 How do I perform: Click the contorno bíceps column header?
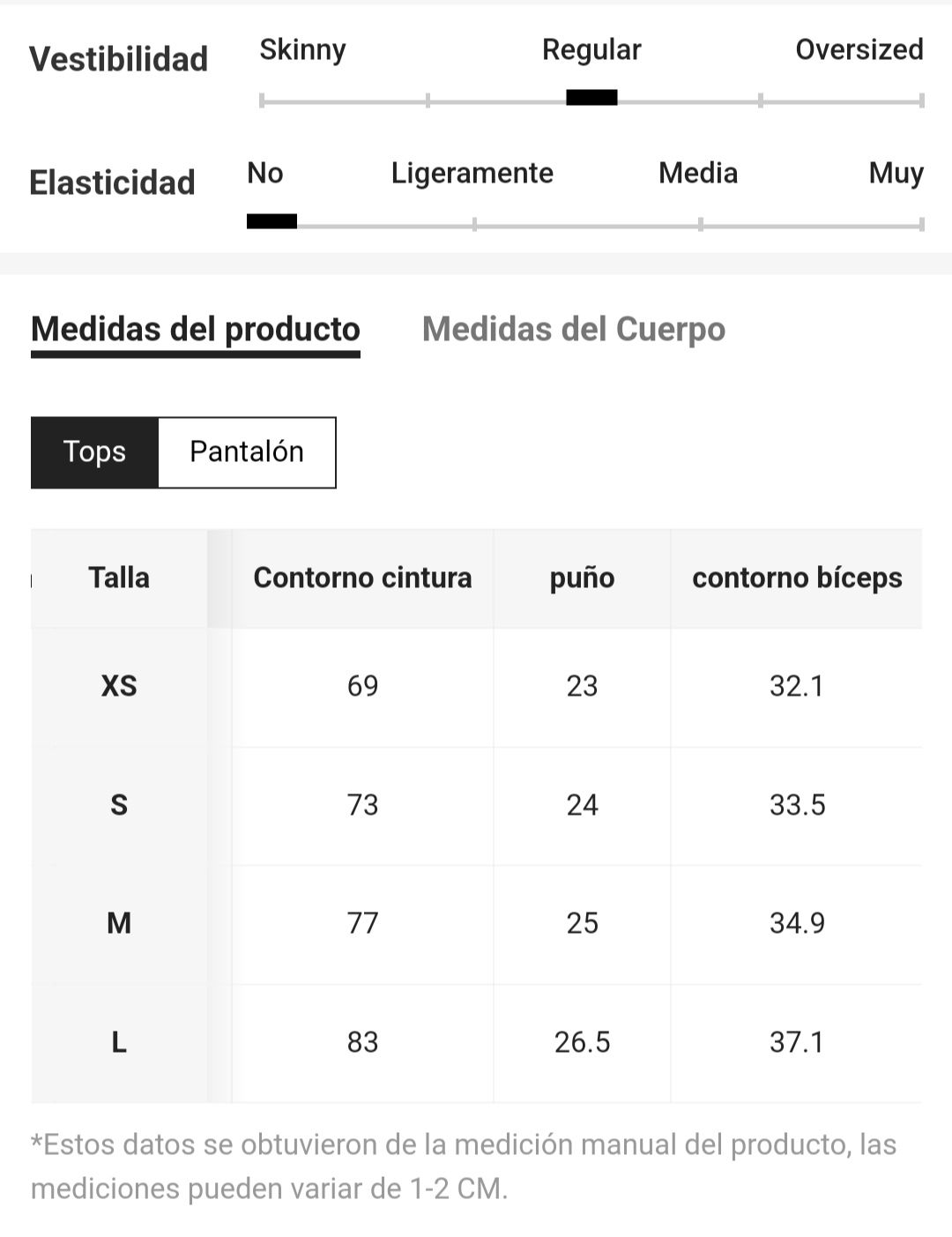click(x=797, y=578)
